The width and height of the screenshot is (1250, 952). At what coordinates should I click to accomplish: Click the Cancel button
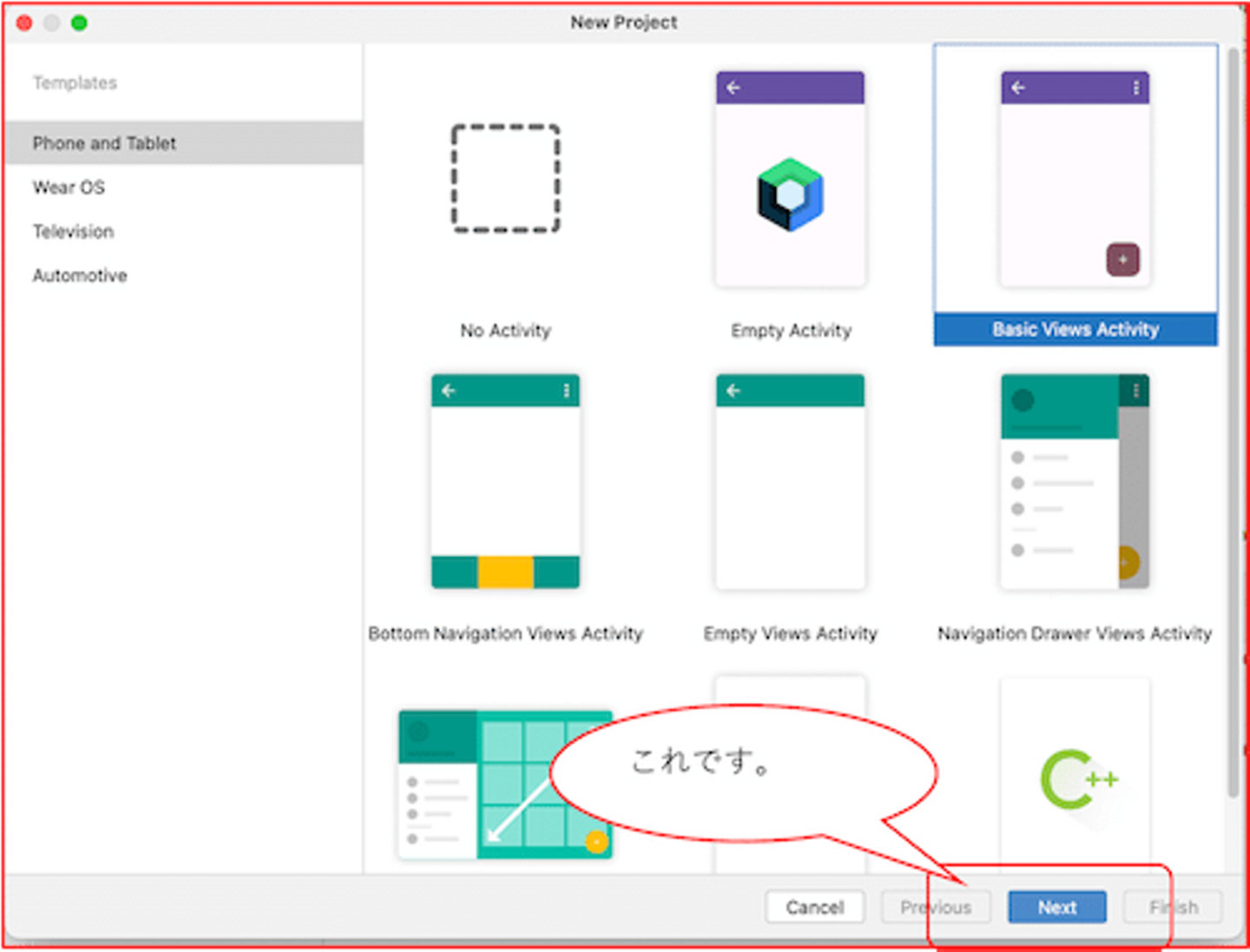point(815,907)
